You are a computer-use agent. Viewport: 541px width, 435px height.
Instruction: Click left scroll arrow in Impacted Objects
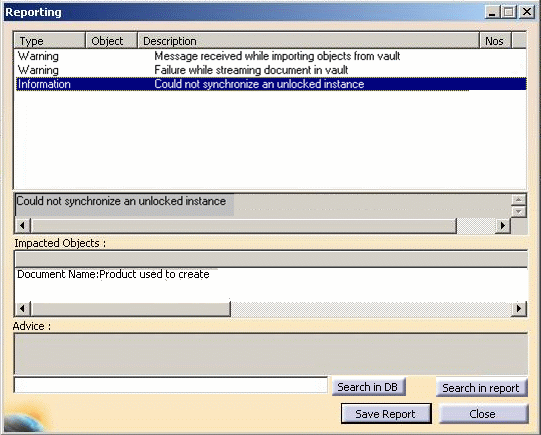pyautogui.click(x=22, y=308)
